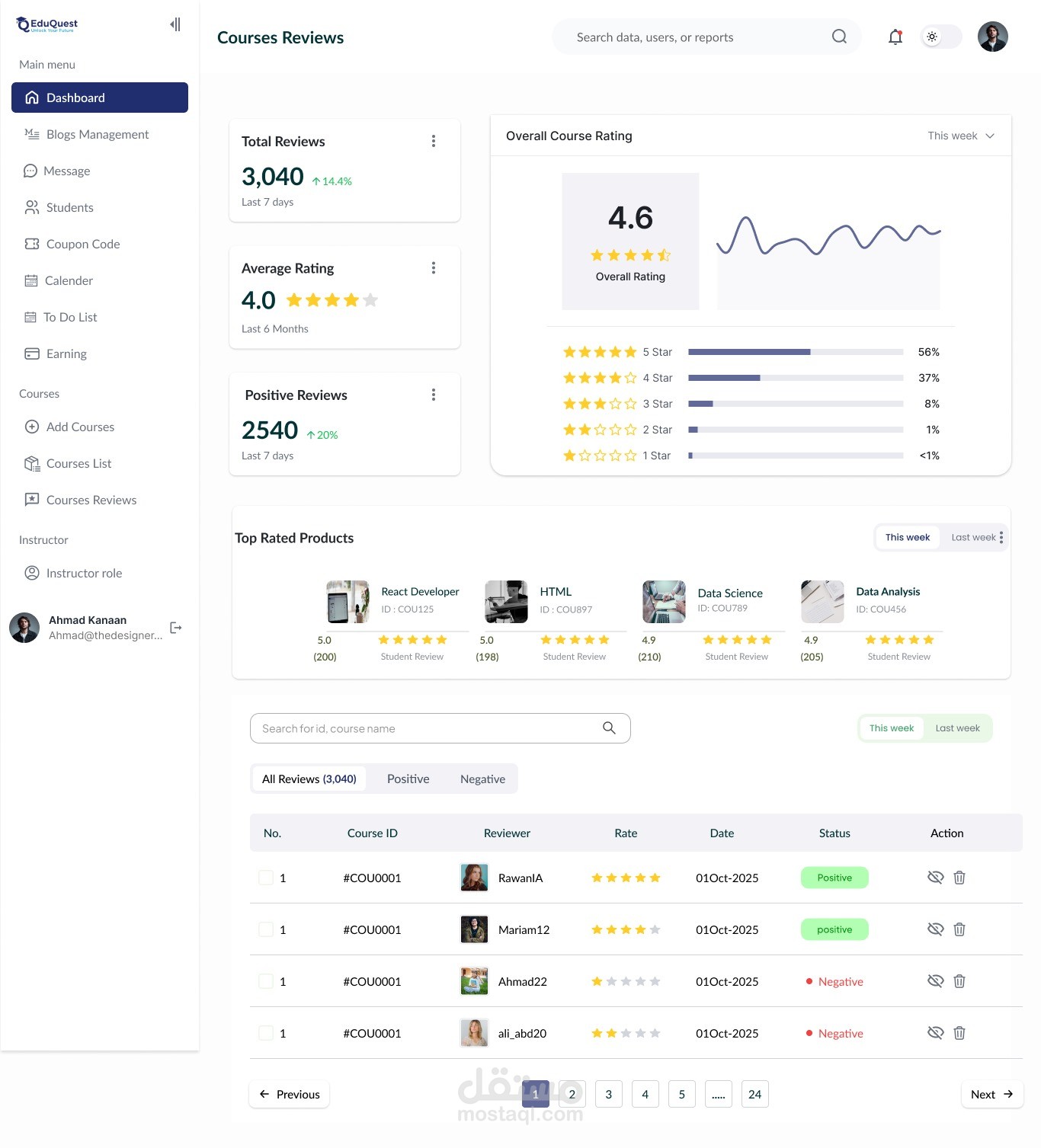Go to page 3 of reviews
1041x1148 pixels.
click(x=609, y=1094)
